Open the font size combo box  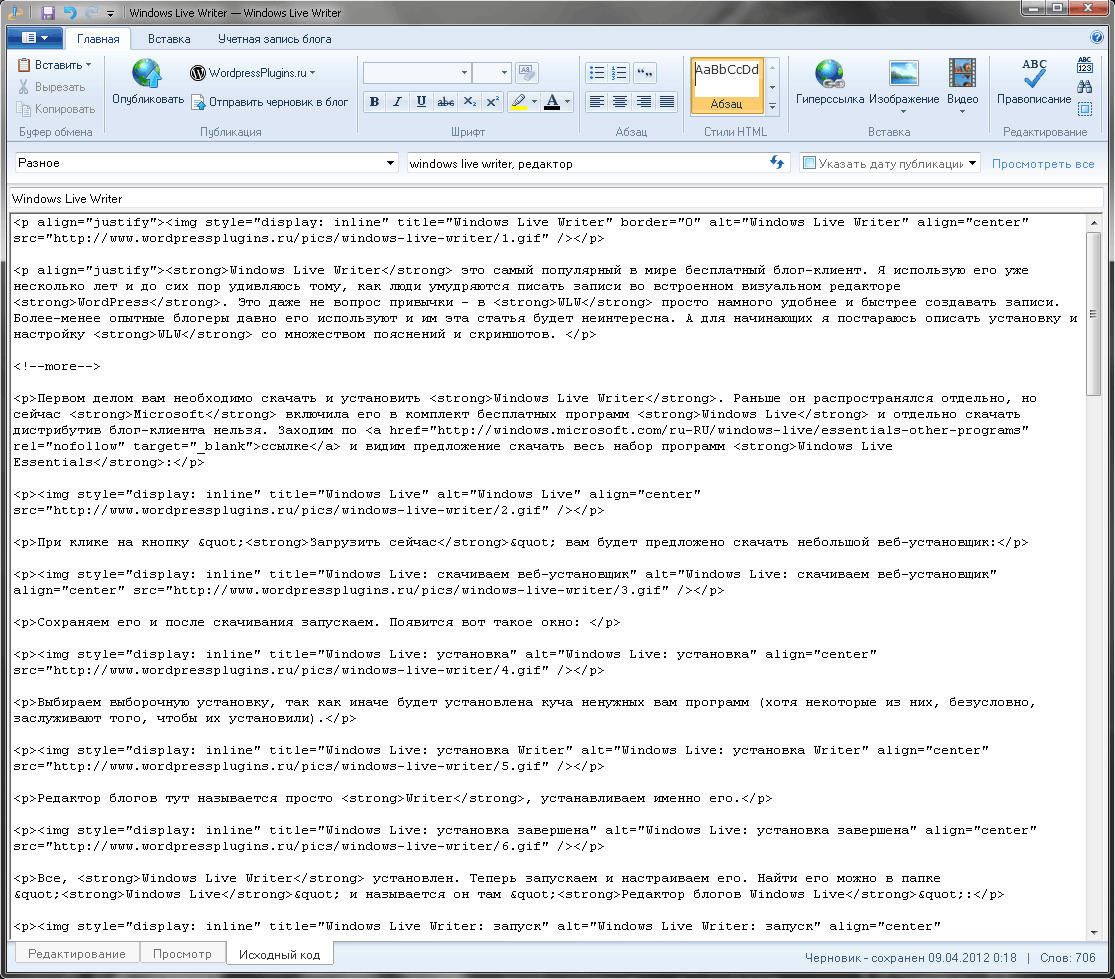pyautogui.click(x=491, y=73)
